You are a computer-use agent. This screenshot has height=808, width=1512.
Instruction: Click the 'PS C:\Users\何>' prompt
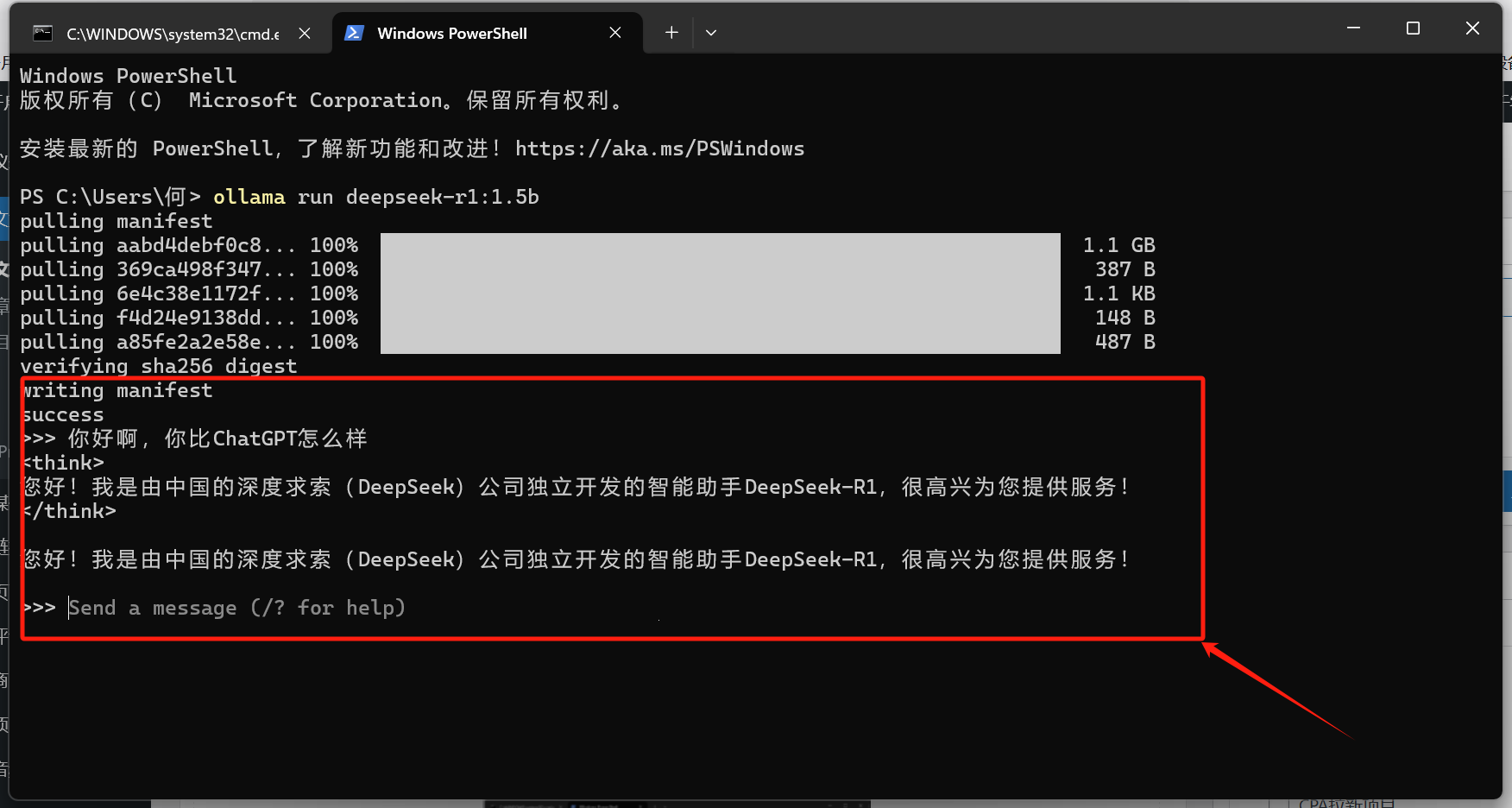click(x=110, y=197)
